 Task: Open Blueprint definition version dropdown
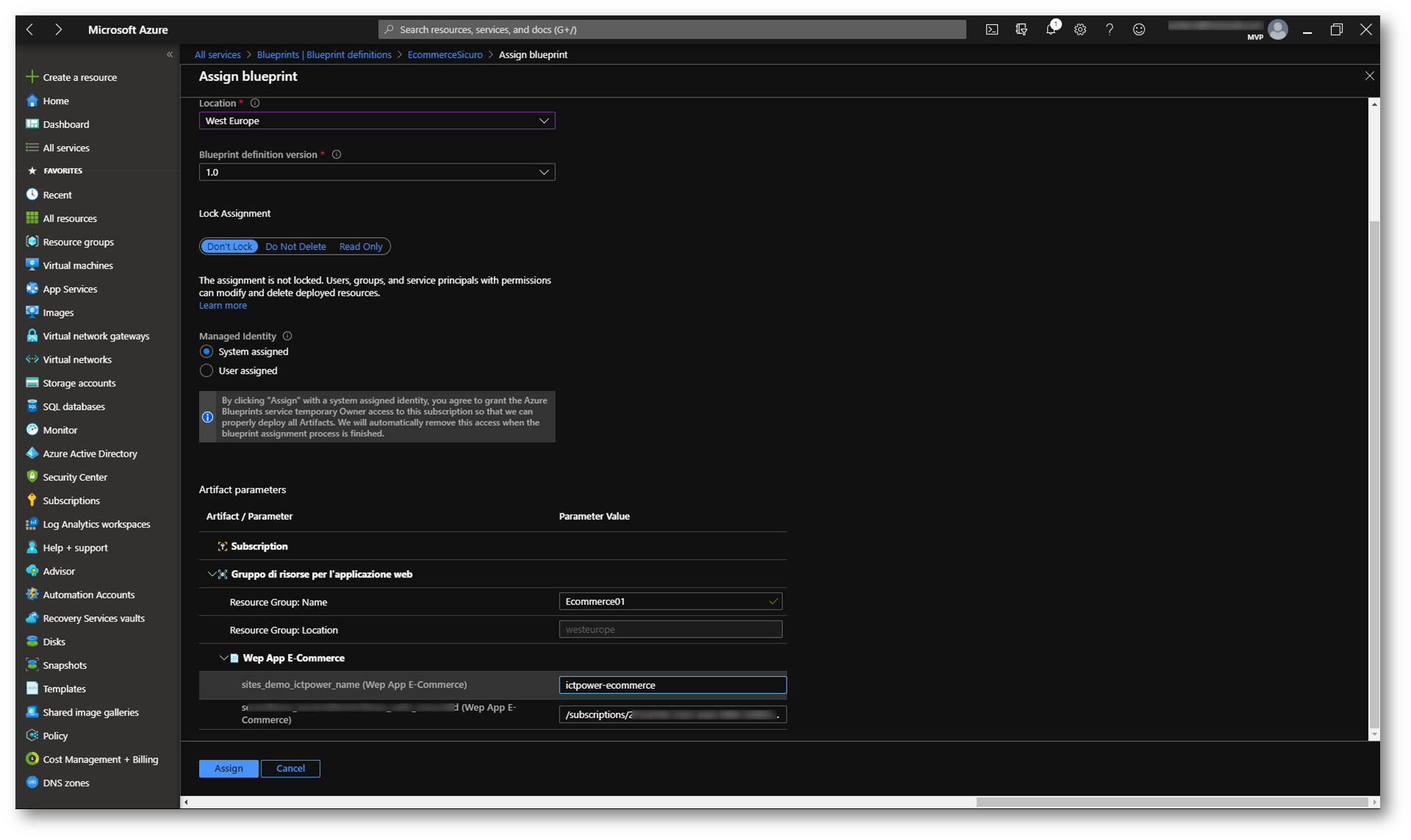click(377, 172)
